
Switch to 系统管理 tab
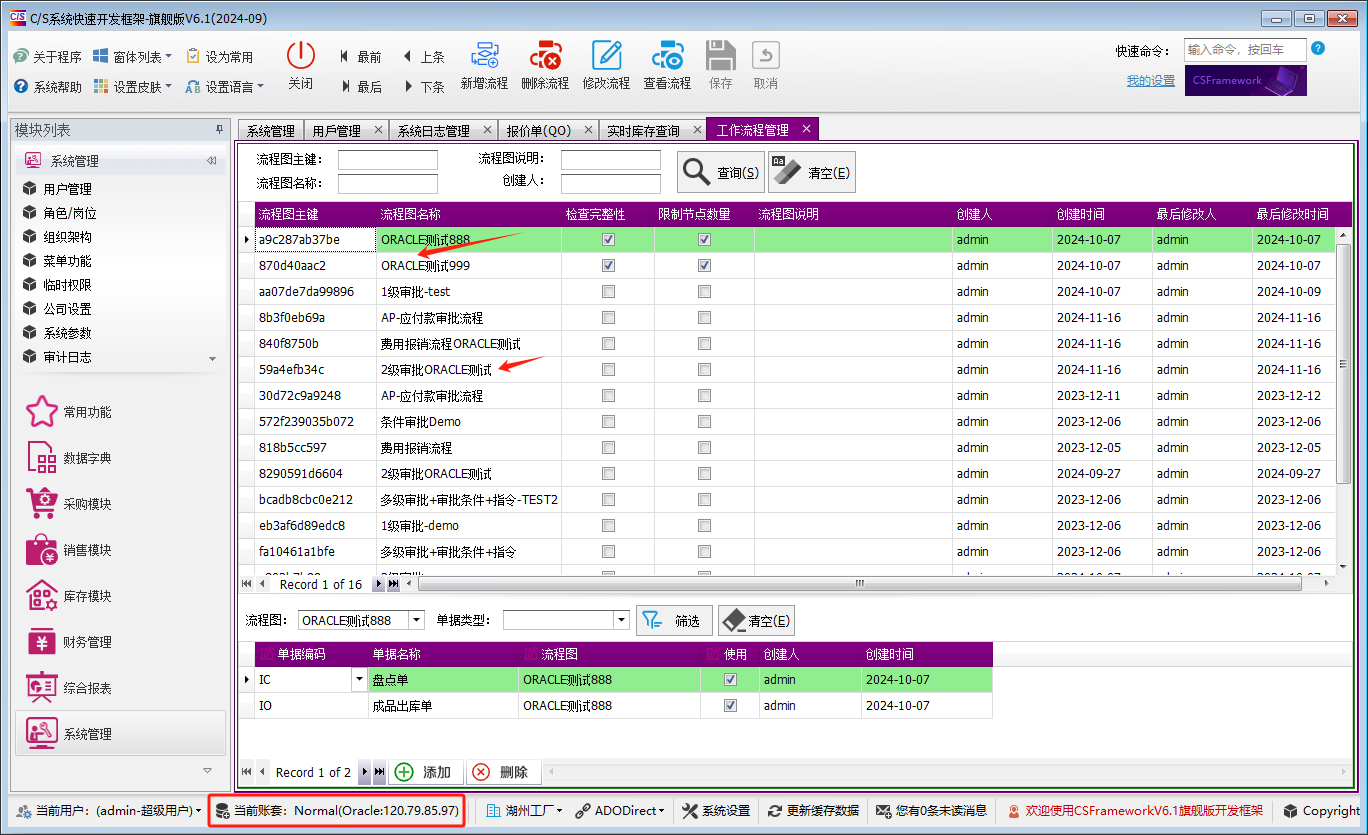(270, 131)
